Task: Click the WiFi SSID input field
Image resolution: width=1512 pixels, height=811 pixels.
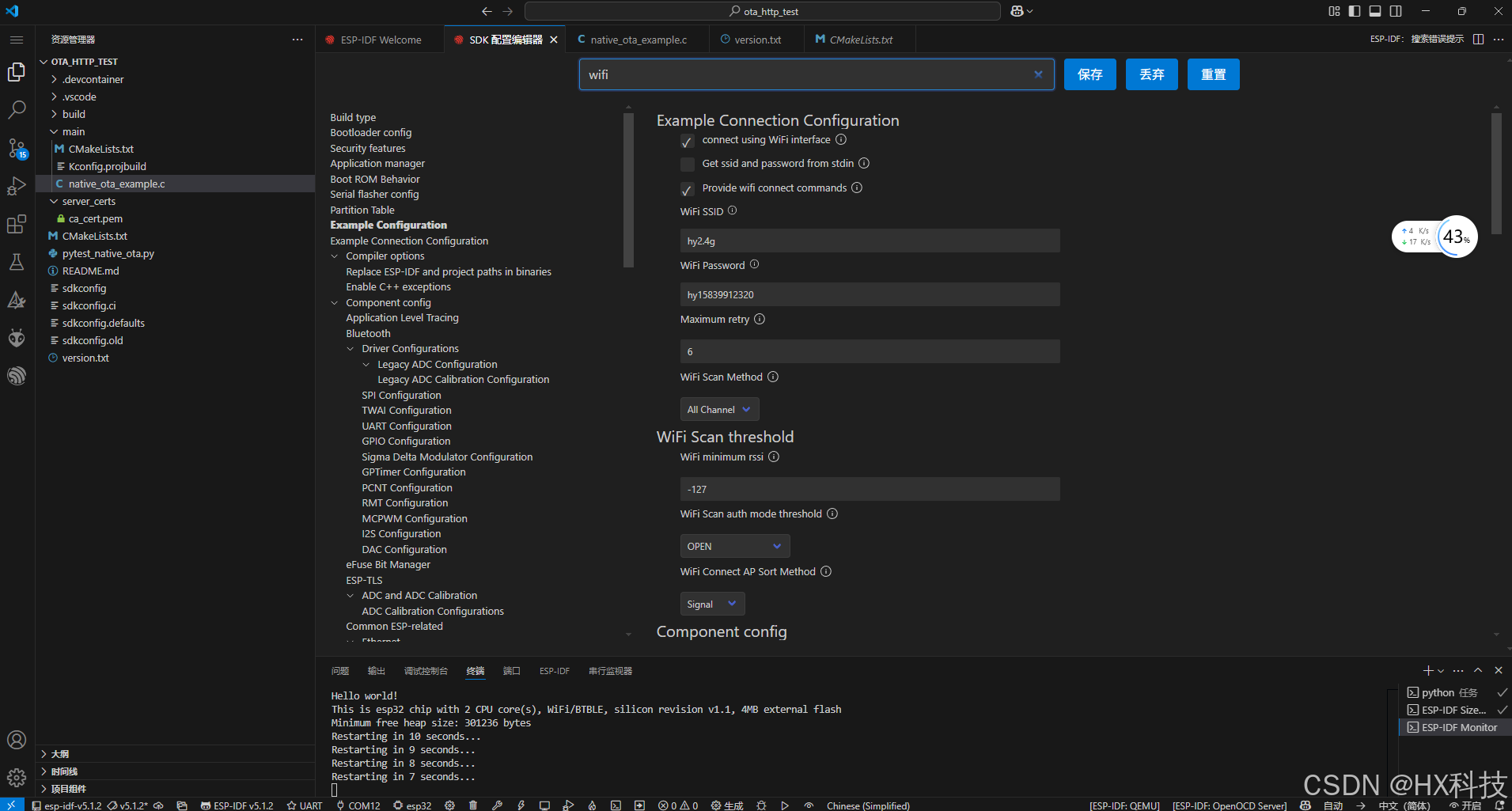Action: pos(870,241)
